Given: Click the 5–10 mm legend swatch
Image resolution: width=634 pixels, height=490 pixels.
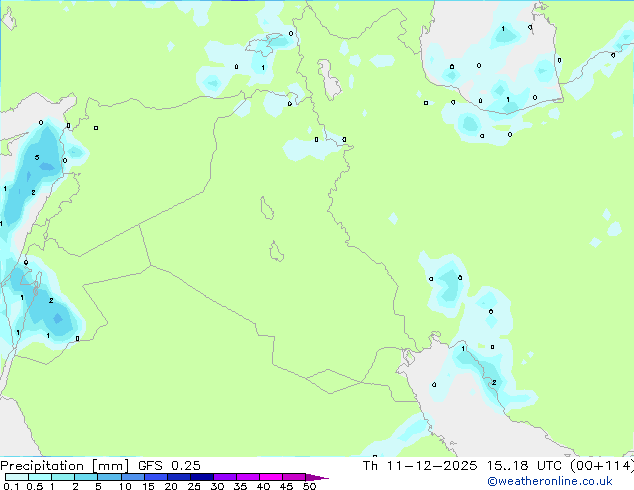Looking at the screenshot, I should coord(110,477).
